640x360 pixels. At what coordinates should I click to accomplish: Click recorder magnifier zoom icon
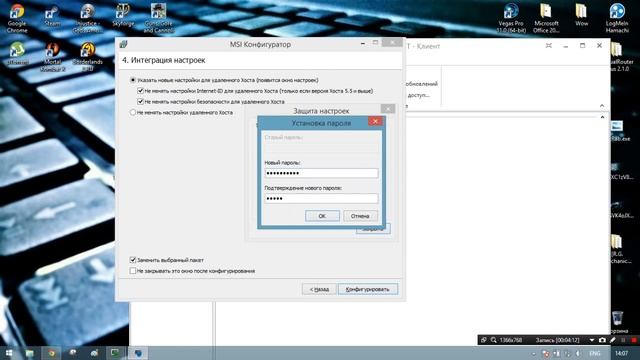click(x=493, y=340)
